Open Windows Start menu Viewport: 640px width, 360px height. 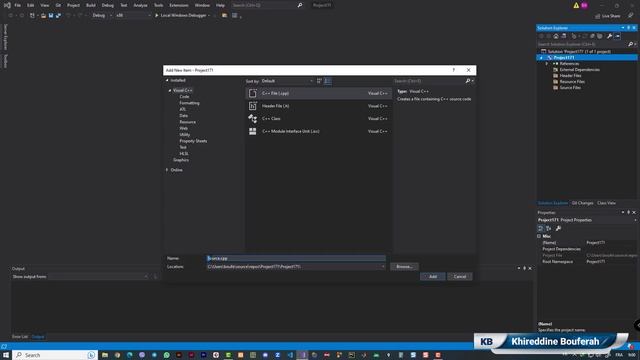coord(6,355)
